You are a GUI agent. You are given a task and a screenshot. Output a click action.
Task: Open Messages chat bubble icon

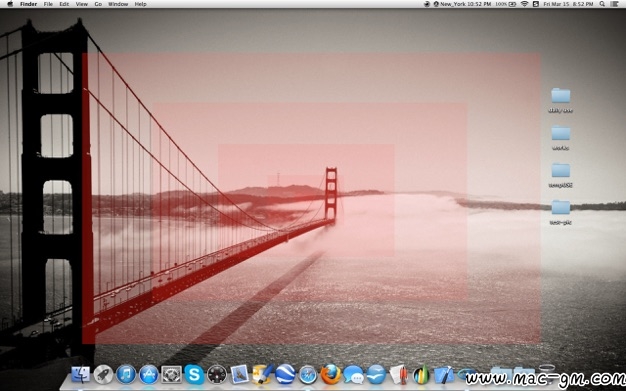pyautogui.click(x=353, y=375)
